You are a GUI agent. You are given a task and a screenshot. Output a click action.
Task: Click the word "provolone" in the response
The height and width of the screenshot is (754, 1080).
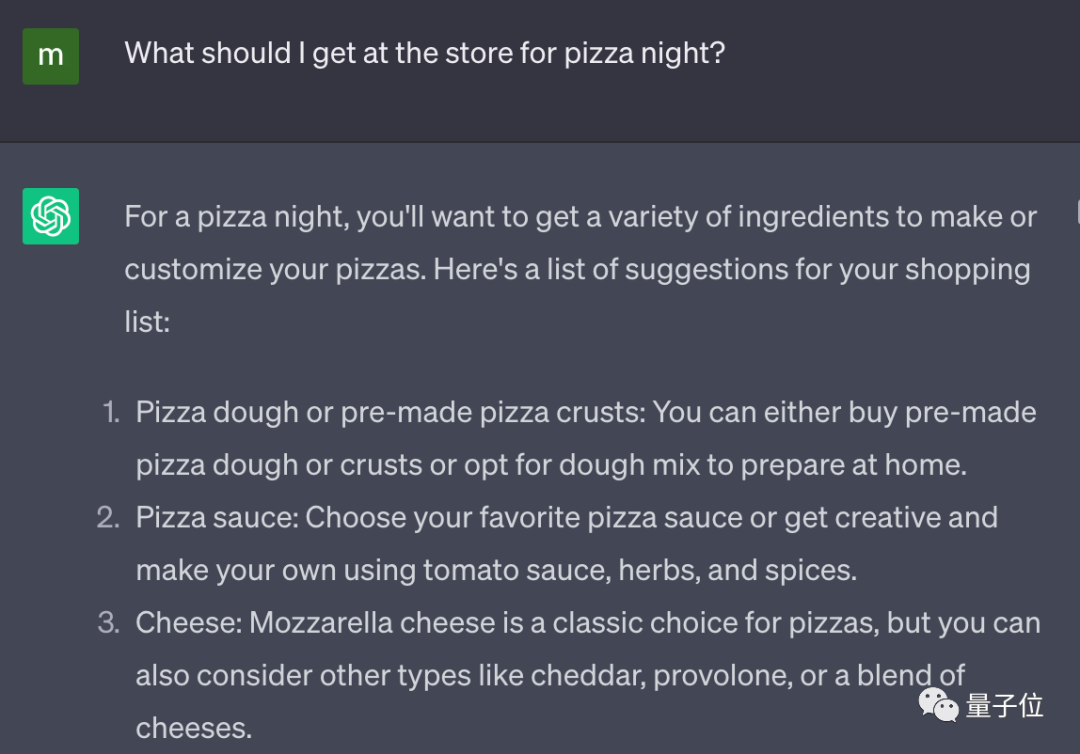coord(718,676)
